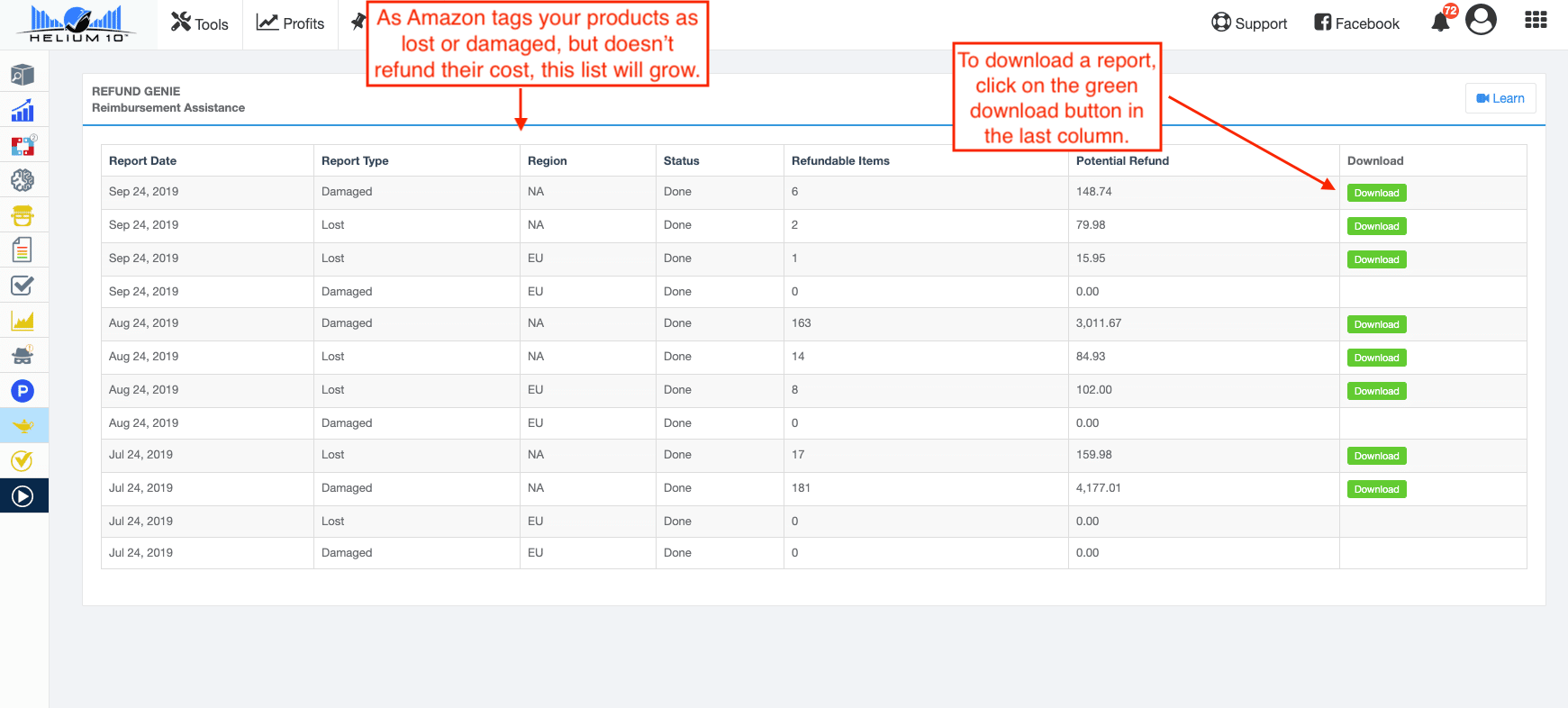Click the 3,011.67 potential refund value
Image resolution: width=1568 pixels, height=708 pixels.
click(1099, 322)
